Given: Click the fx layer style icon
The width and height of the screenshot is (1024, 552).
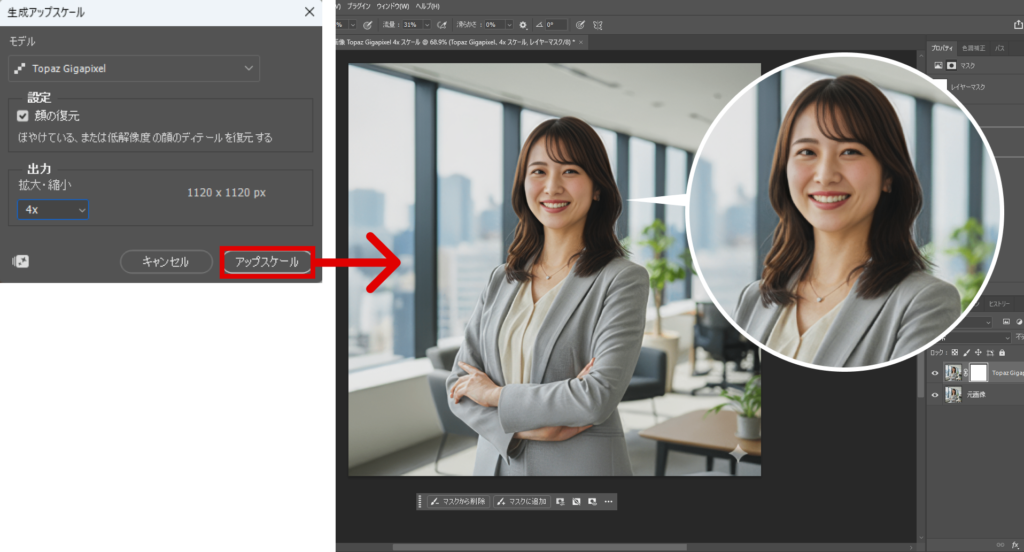Looking at the screenshot, I should click(x=1013, y=545).
